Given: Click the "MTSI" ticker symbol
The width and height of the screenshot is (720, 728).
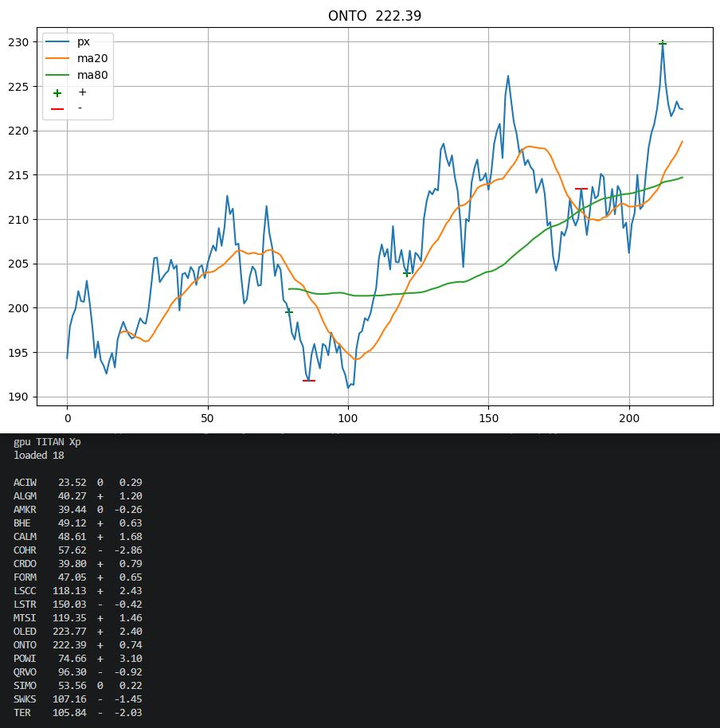Looking at the screenshot, I should (25, 618).
